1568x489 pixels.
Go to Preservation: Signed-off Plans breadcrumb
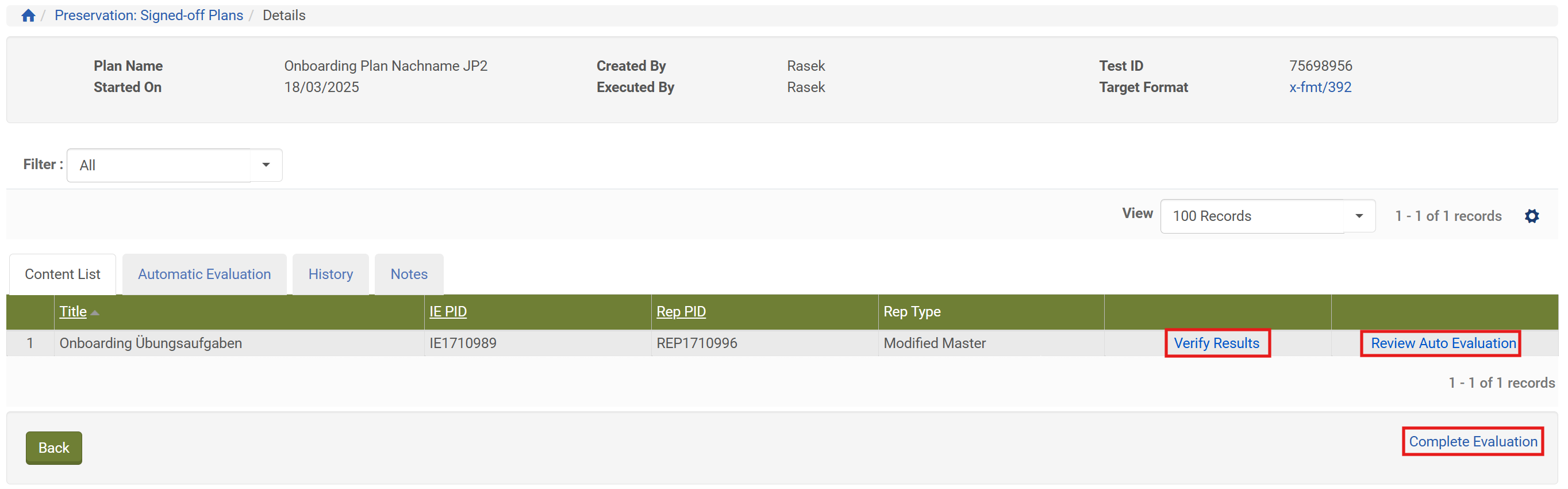pyautogui.click(x=148, y=16)
